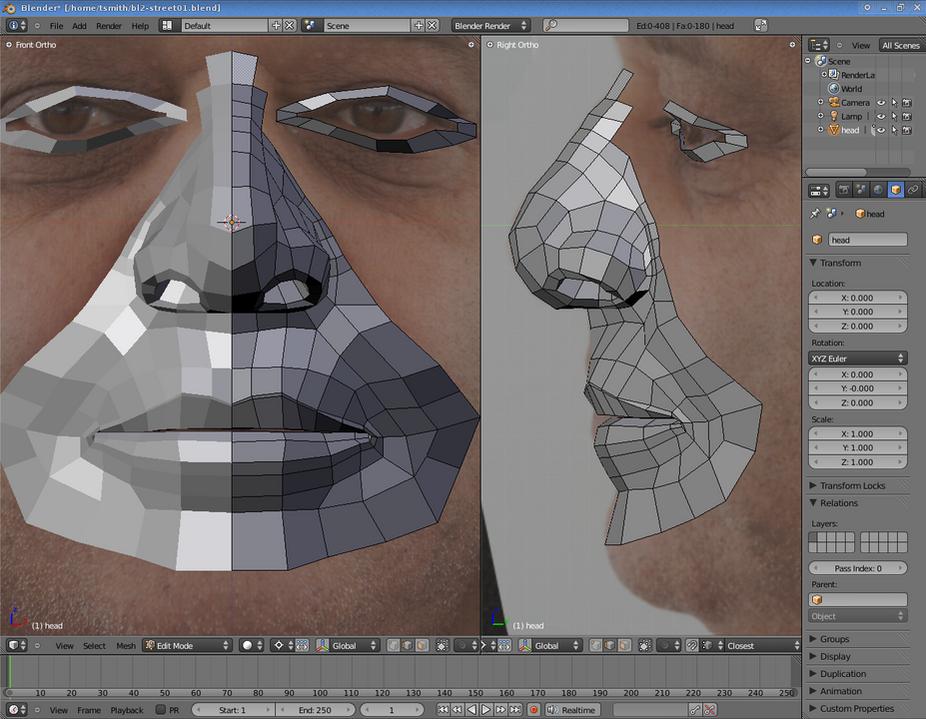Expand the head item in outliner
This screenshot has height=719, width=926.
click(820, 129)
